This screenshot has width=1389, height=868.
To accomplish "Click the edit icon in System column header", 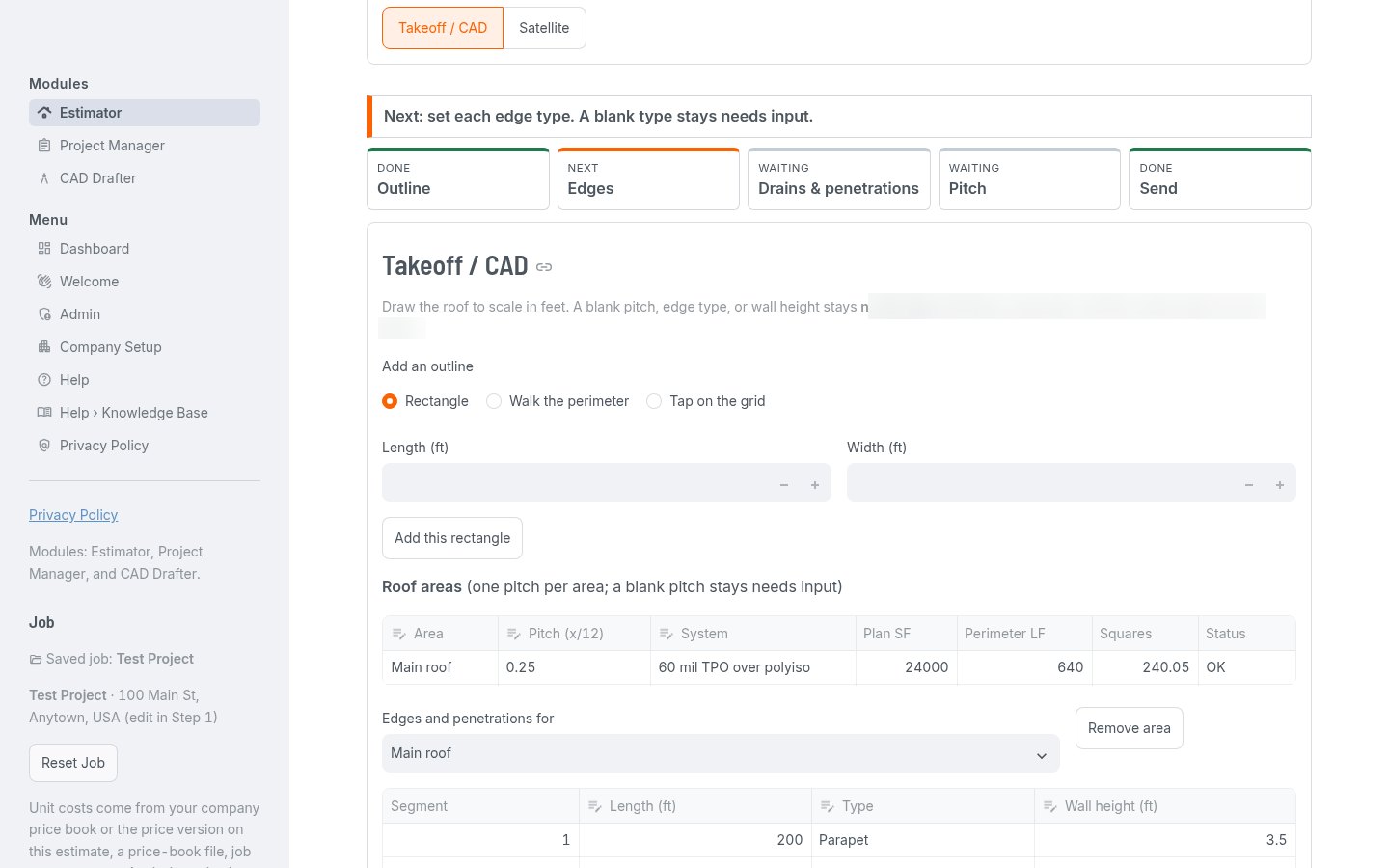I will 667,634.
